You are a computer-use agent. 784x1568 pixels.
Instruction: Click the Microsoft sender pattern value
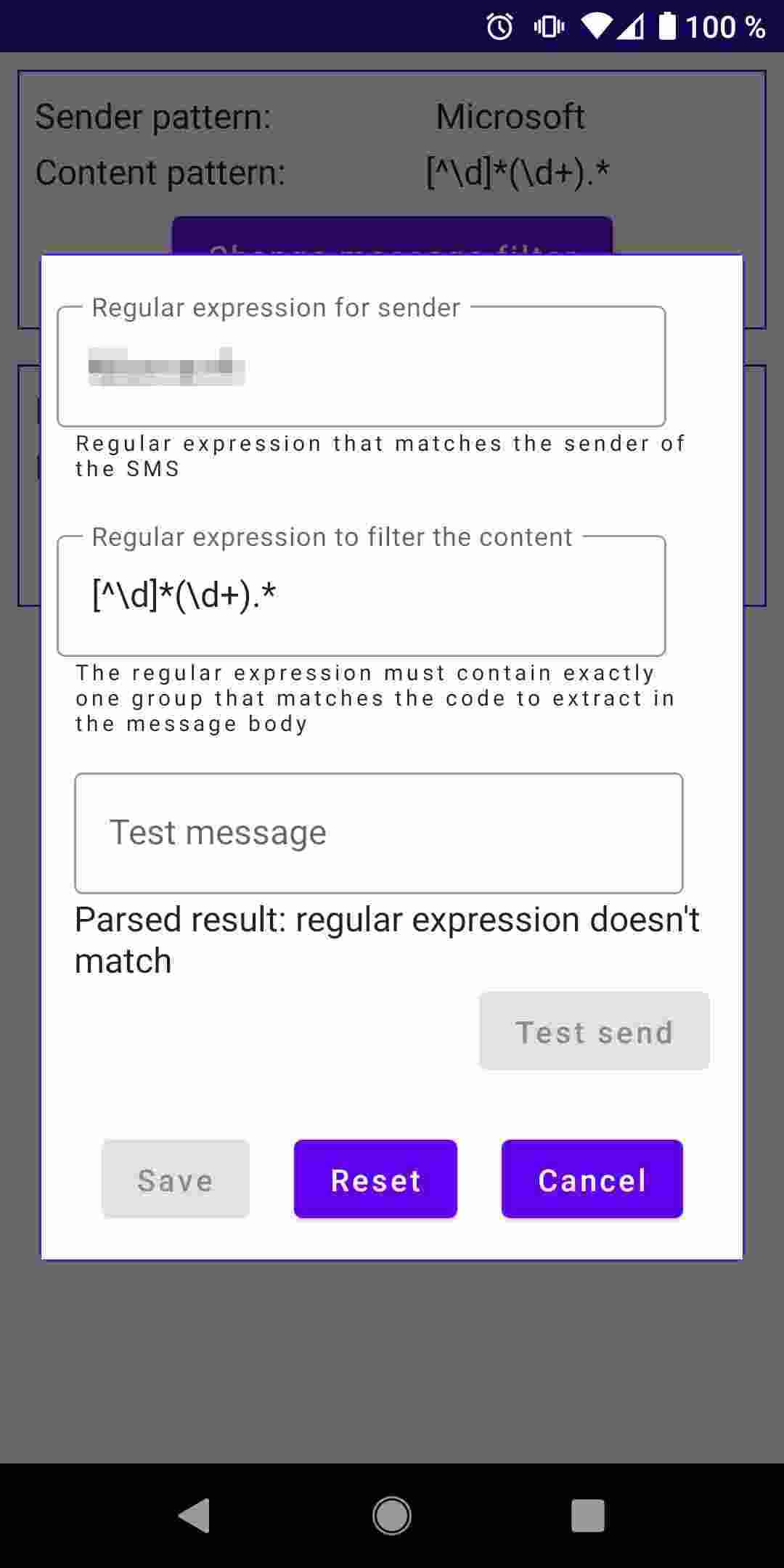coord(510,115)
